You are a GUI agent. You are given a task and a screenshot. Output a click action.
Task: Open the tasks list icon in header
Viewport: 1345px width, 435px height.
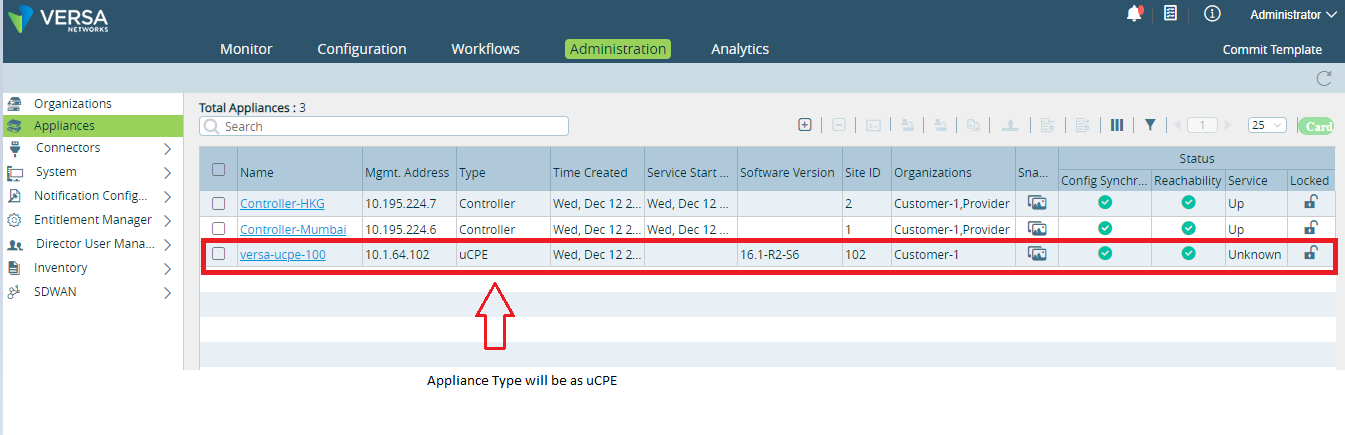tap(1170, 13)
